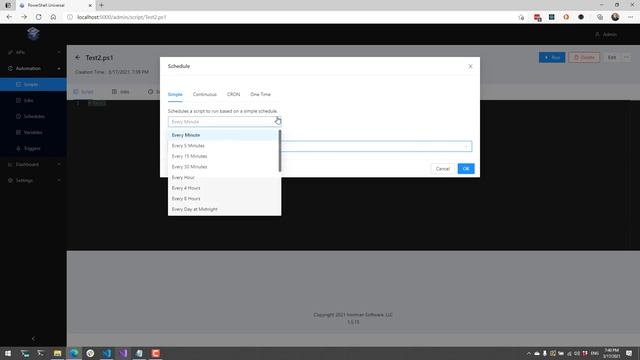This screenshot has width=640, height=360.
Task: Open Scripts in the sidebar
Action: [x=33, y=84]
